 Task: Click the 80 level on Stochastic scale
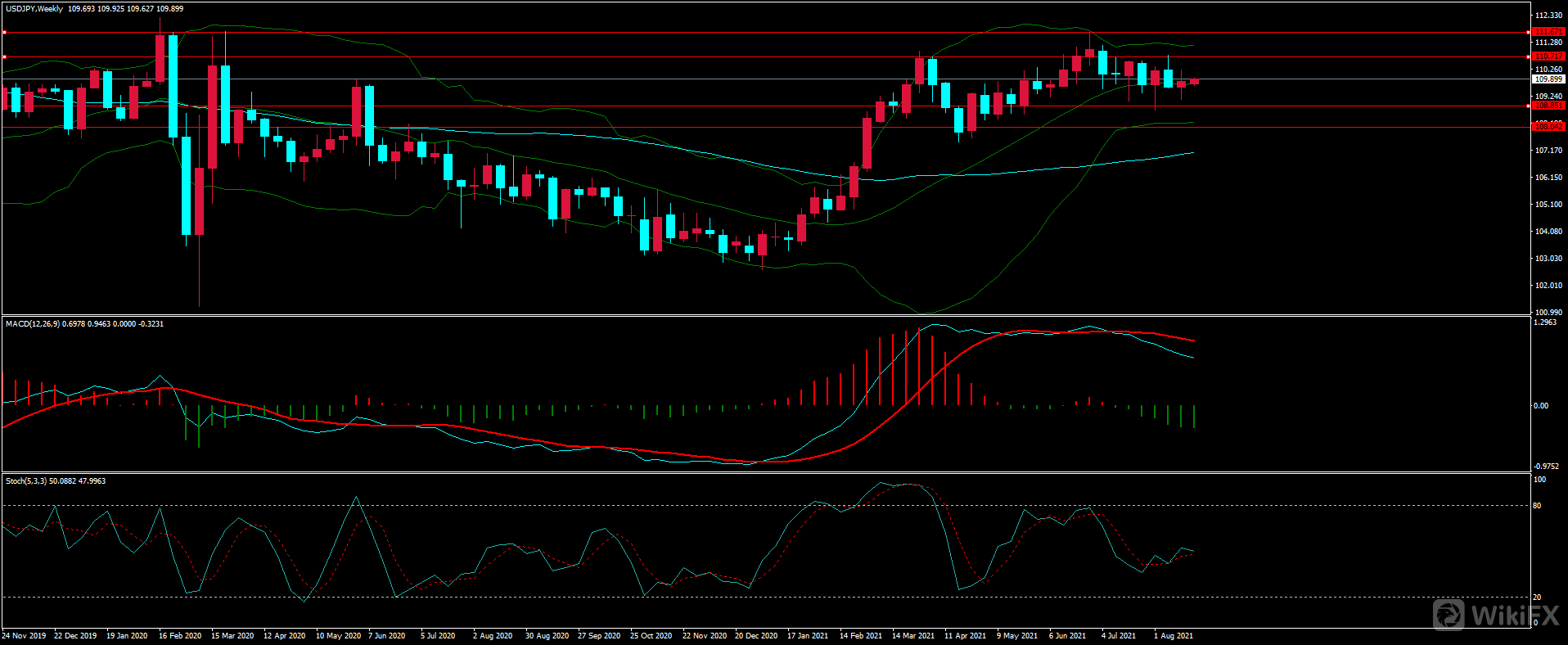tap(1537, 506)
